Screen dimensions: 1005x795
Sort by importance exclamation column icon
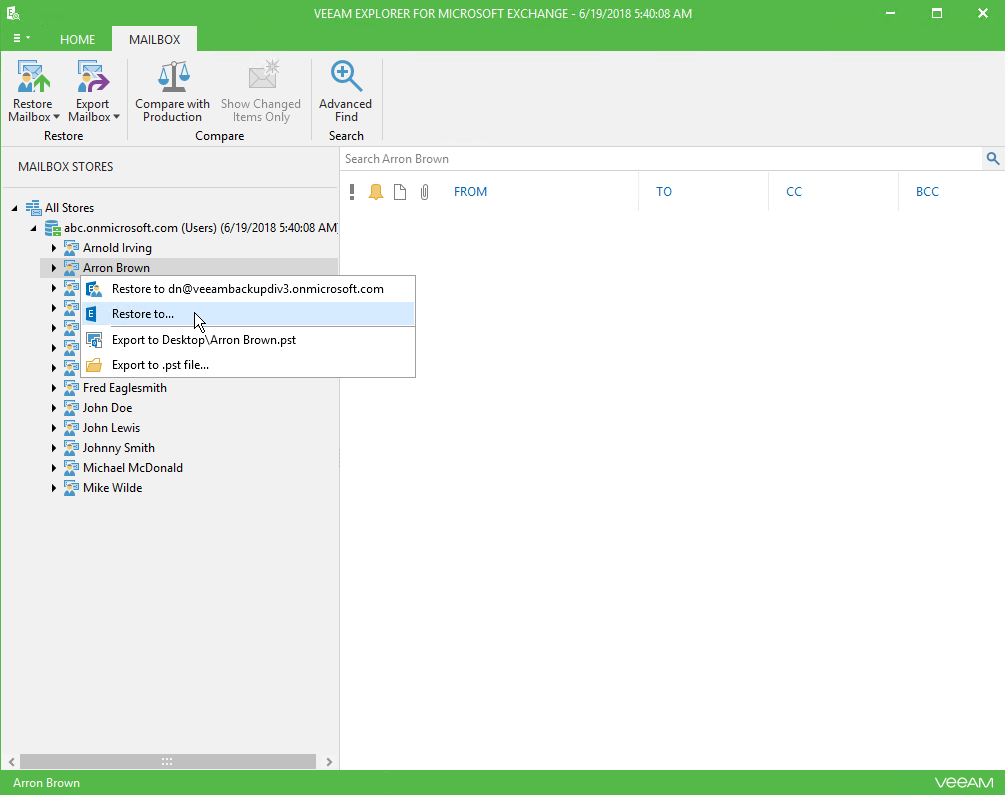click(x=352, y=192)
